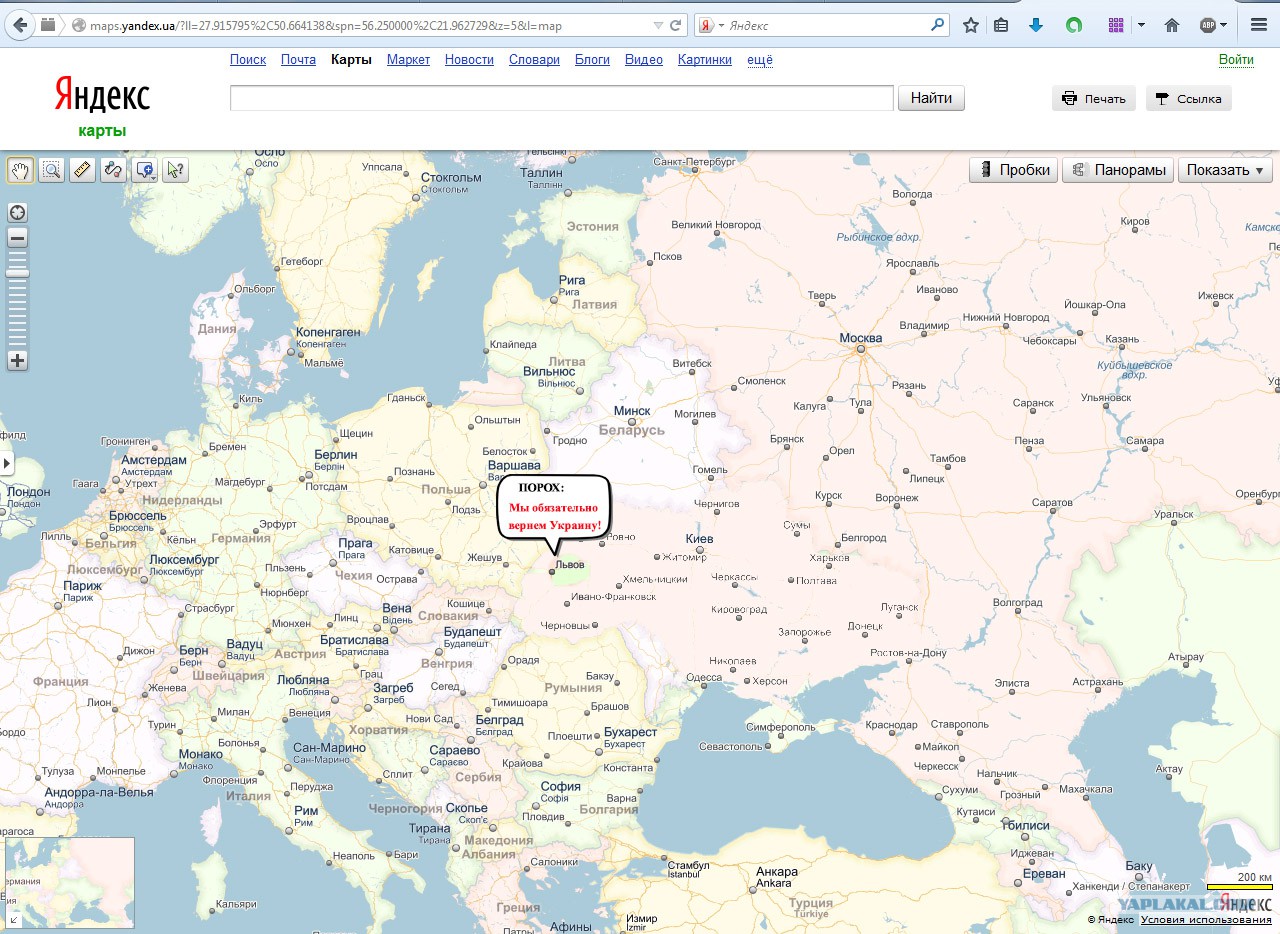Expand the Показать dropdown
Image resolution: width=1280 pixels, height=934 pixels.
1225,170
